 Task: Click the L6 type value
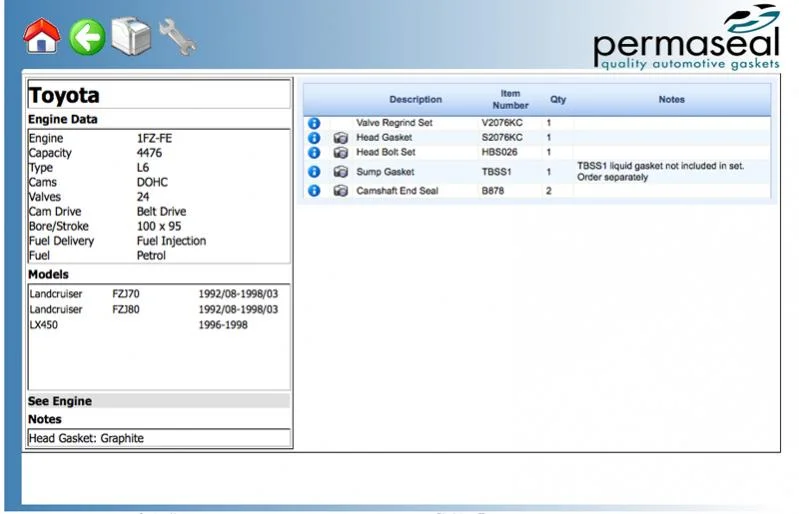pos(143,168)
